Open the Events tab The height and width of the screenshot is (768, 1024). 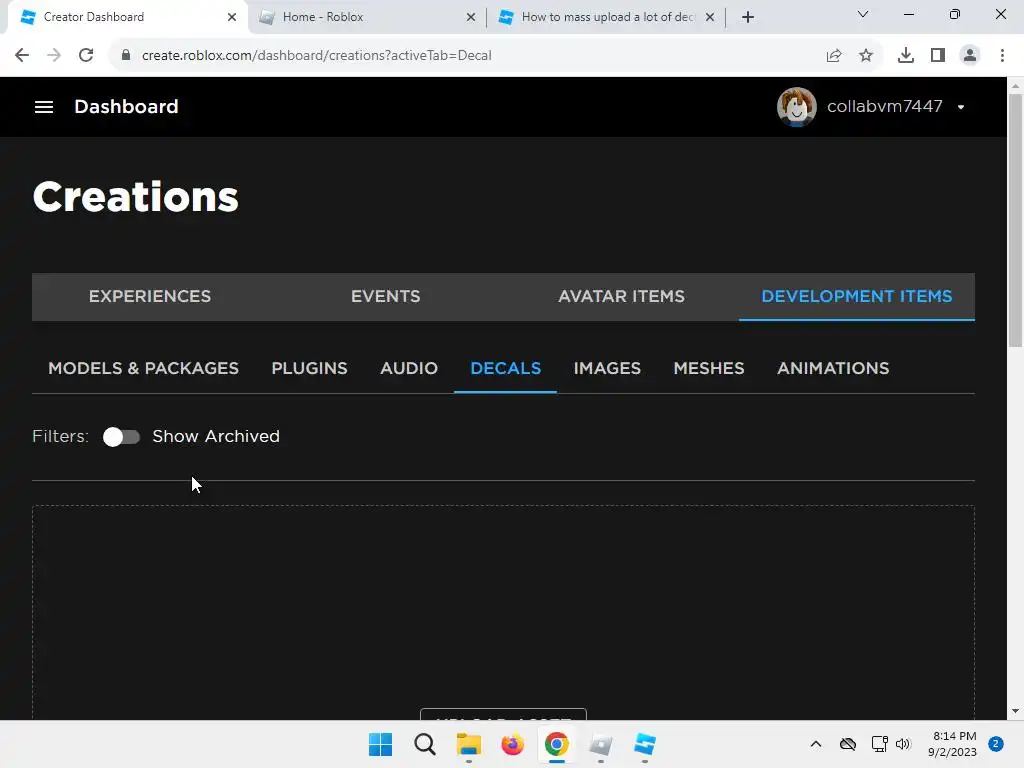[x=385, y=296]
